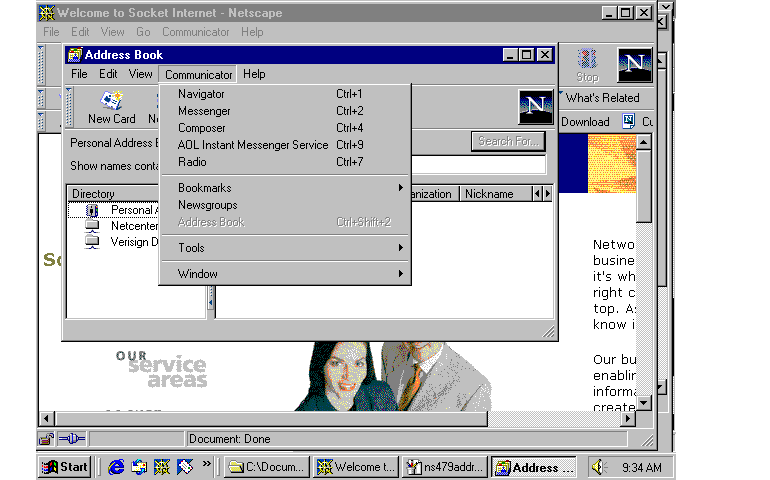The height and width of the screenshot is (480, 770).
Task: Click scroll-down arrow of page scrollbar
Action: pos(644,403)
